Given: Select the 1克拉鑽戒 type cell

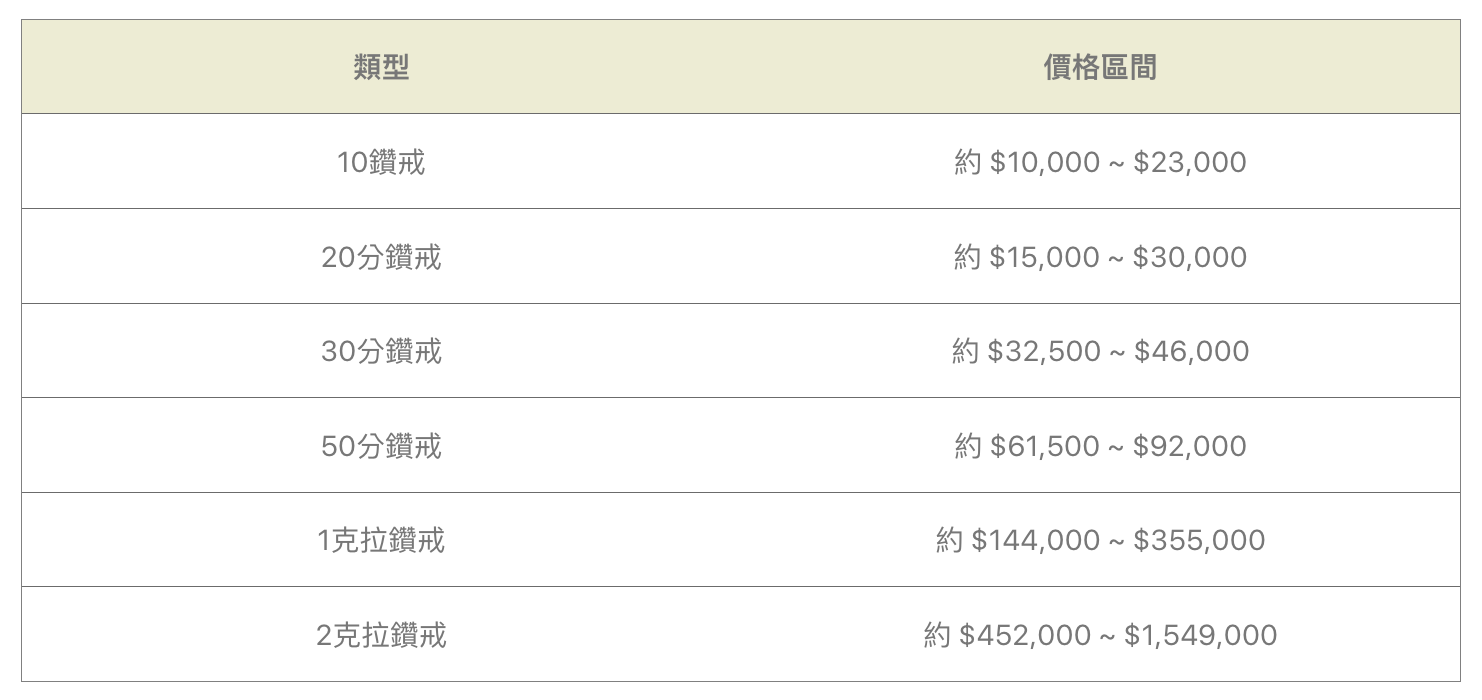Looking at the screenshot, I should coord(381,540).
